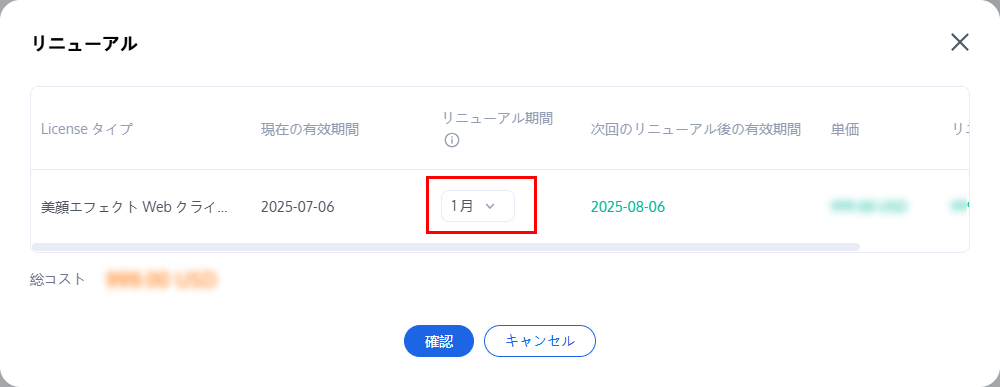Close the リニューアル dialog with the X
Viewport: 1000px width, 387px height.
coord(959,43)
